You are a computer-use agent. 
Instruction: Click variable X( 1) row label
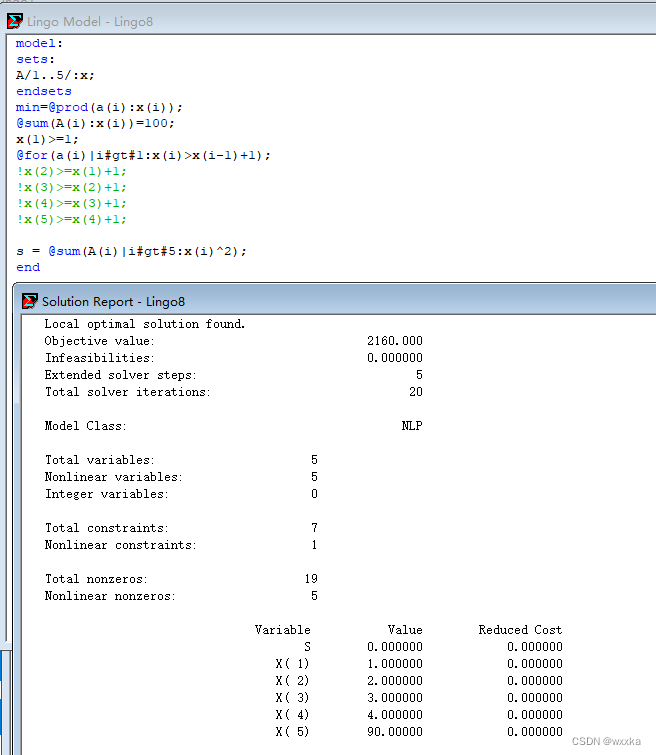[x=292, y=664]
